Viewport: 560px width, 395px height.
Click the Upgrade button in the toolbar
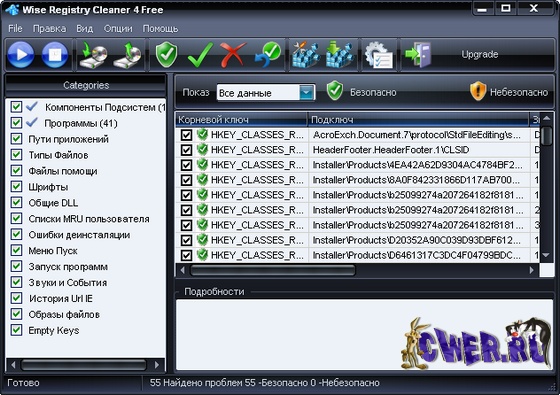coord(480,54)
